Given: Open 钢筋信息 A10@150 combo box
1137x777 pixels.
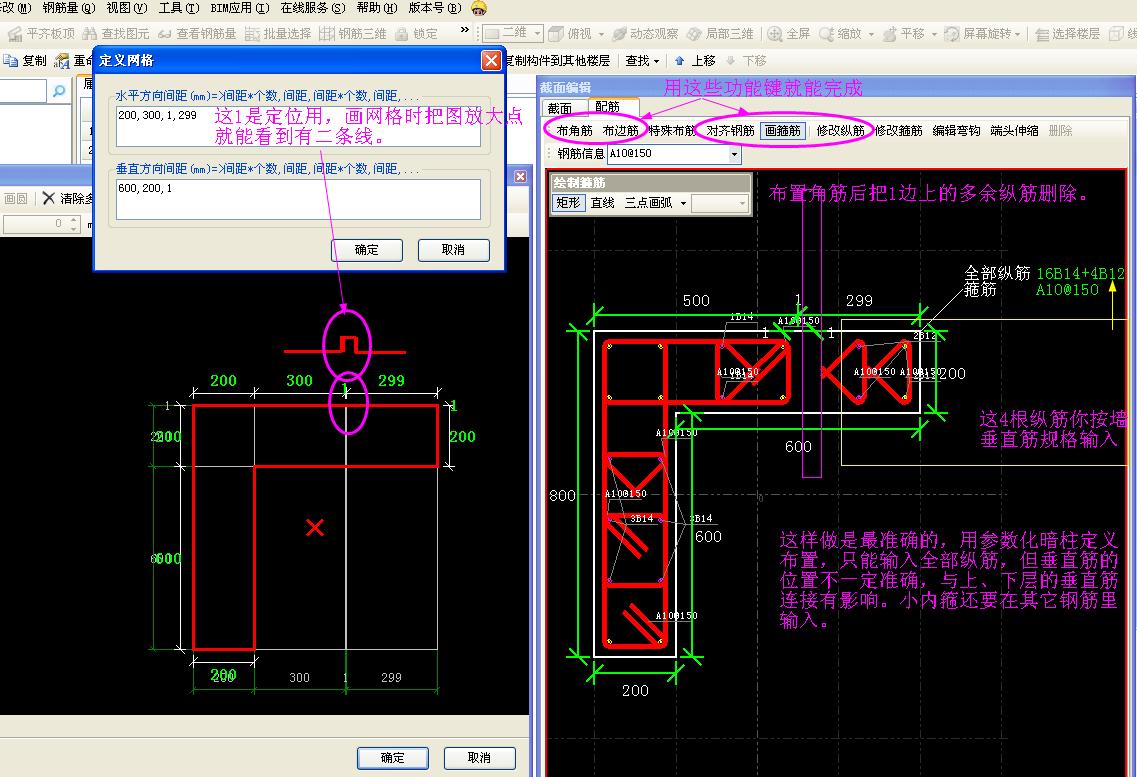Looking at the screenshot, I should (x=674, y=154).
